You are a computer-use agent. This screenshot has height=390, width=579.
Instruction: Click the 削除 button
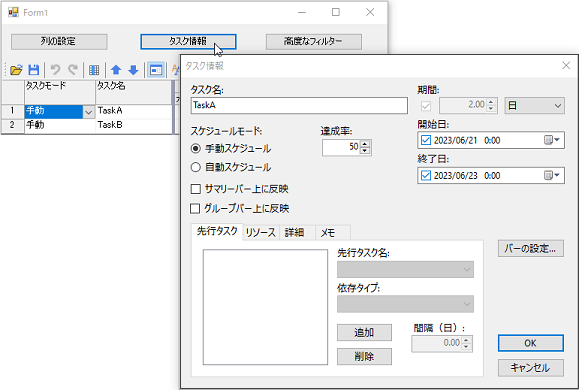pos(364,357)
